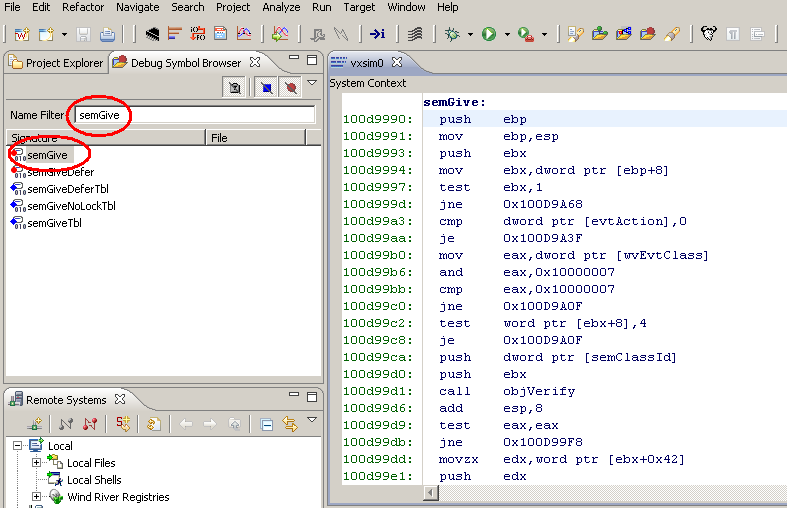Open the File menu
The image size is (787, 508).
point(12,7)
